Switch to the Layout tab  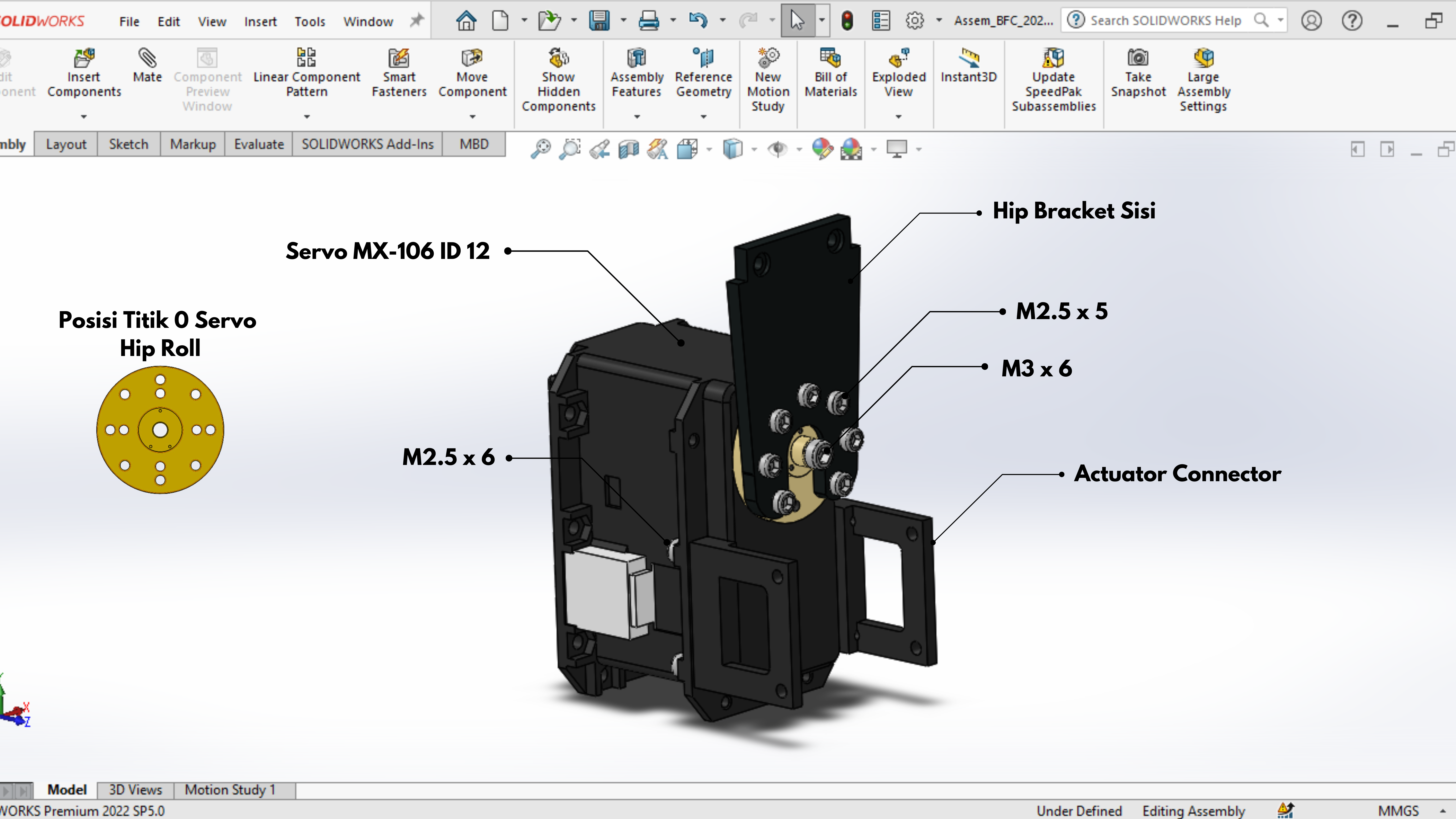66,144
